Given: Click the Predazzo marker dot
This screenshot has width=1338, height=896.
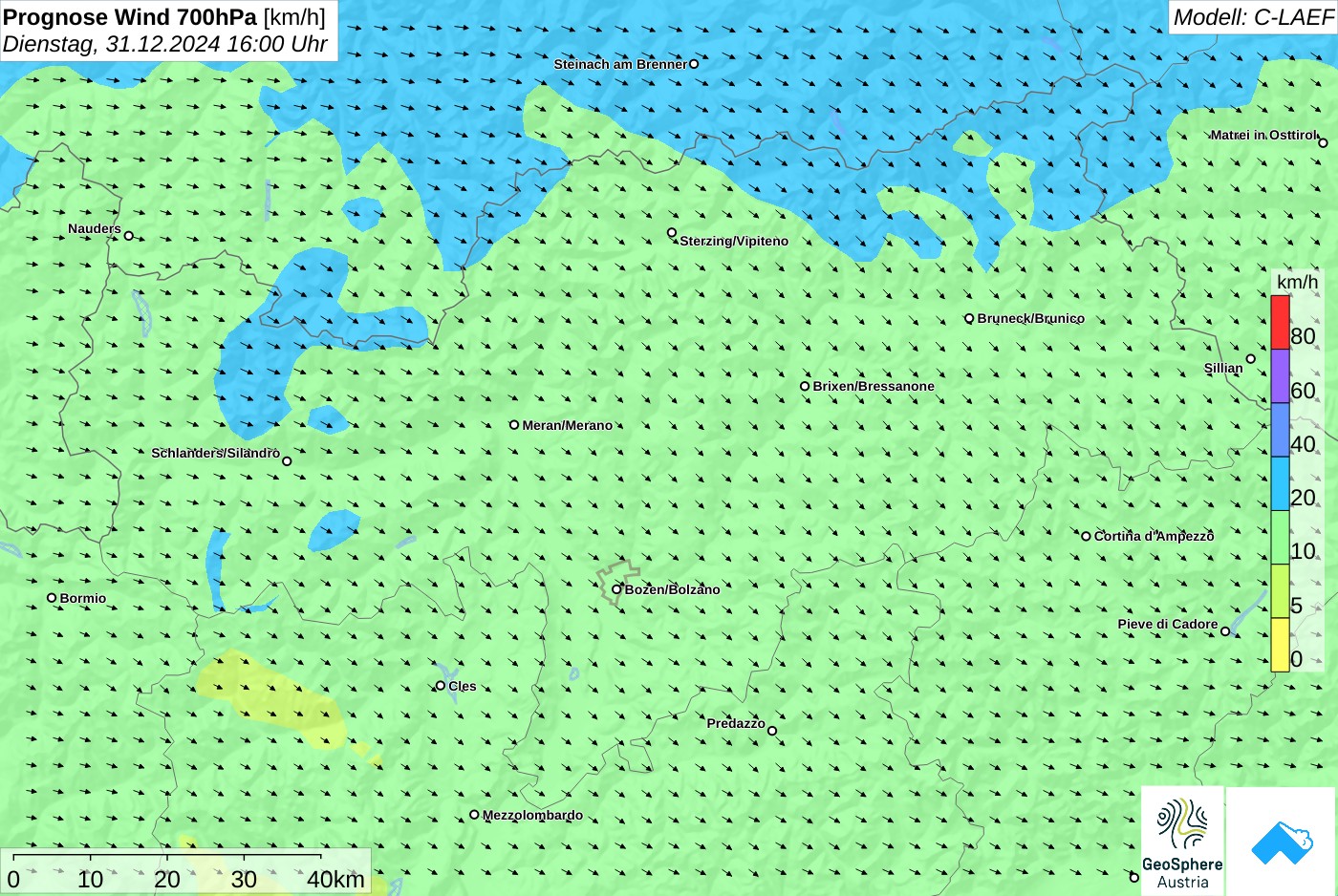Looking at the screenshot, I should click(772, 732).
